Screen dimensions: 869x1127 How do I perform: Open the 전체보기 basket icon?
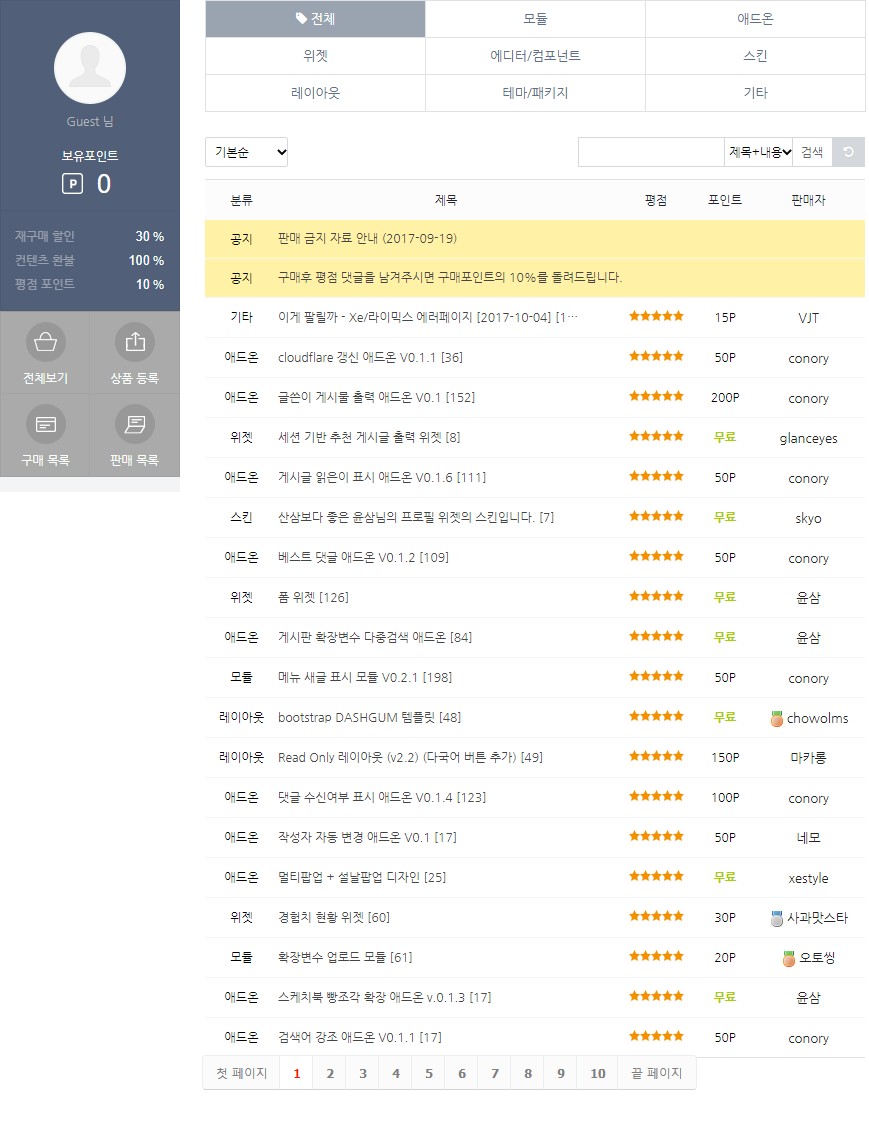[45, 342]
